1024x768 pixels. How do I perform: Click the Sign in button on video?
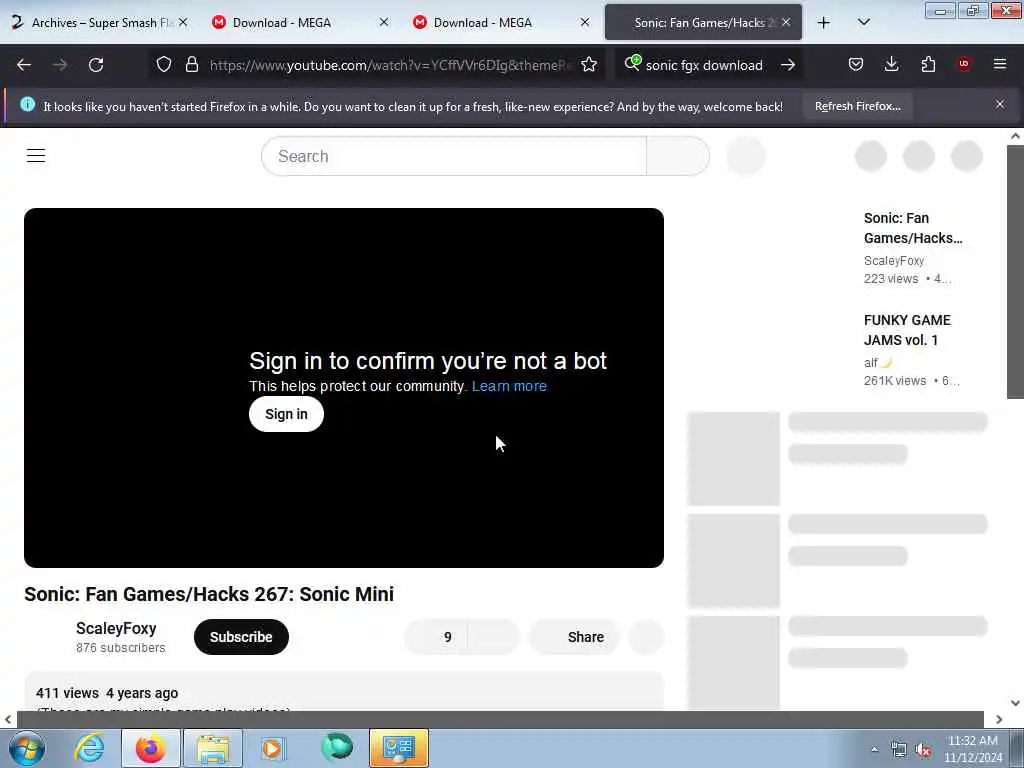click(x=286, y=414)
